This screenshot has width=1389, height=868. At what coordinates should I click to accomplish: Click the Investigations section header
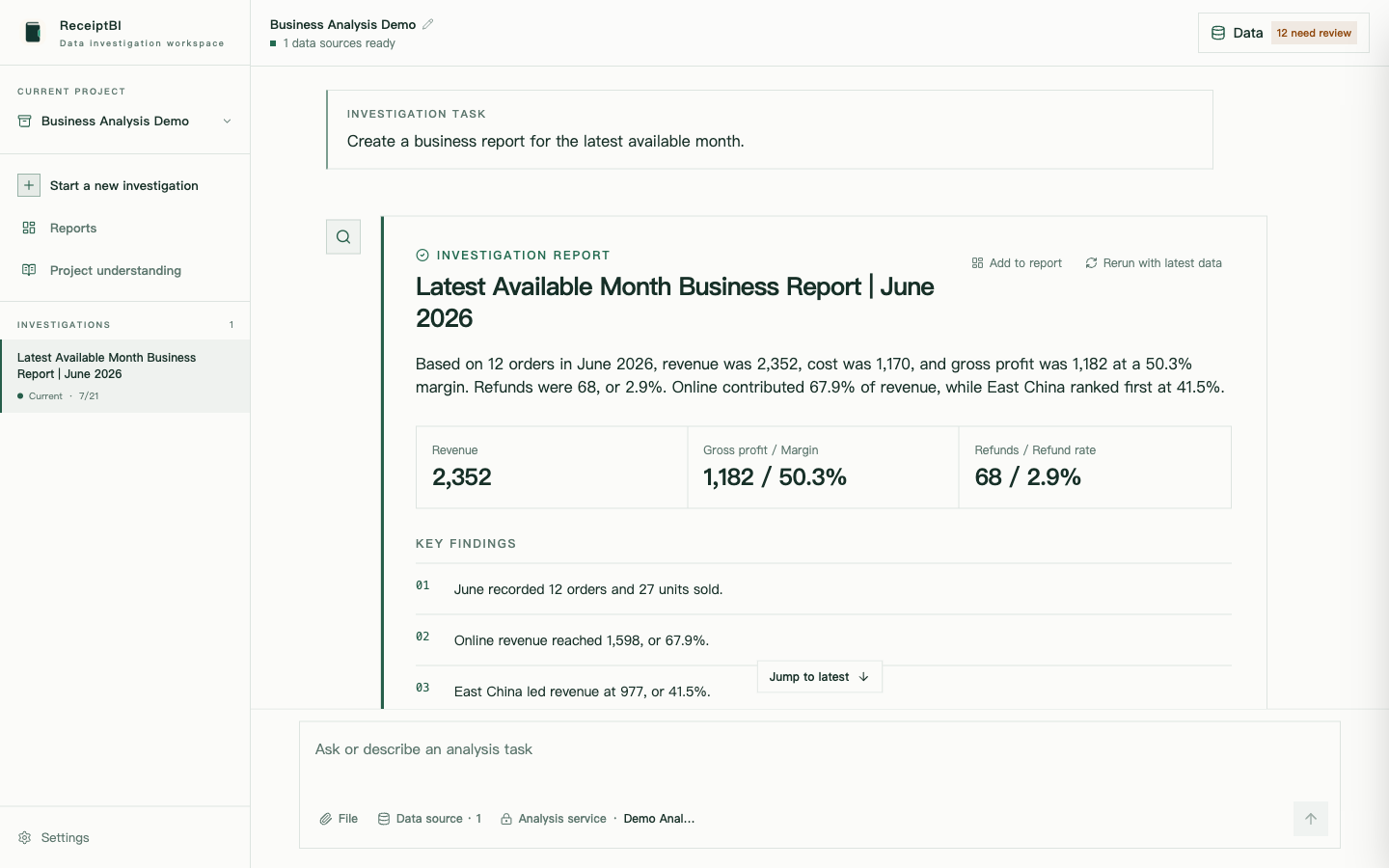tap(125, 325)
